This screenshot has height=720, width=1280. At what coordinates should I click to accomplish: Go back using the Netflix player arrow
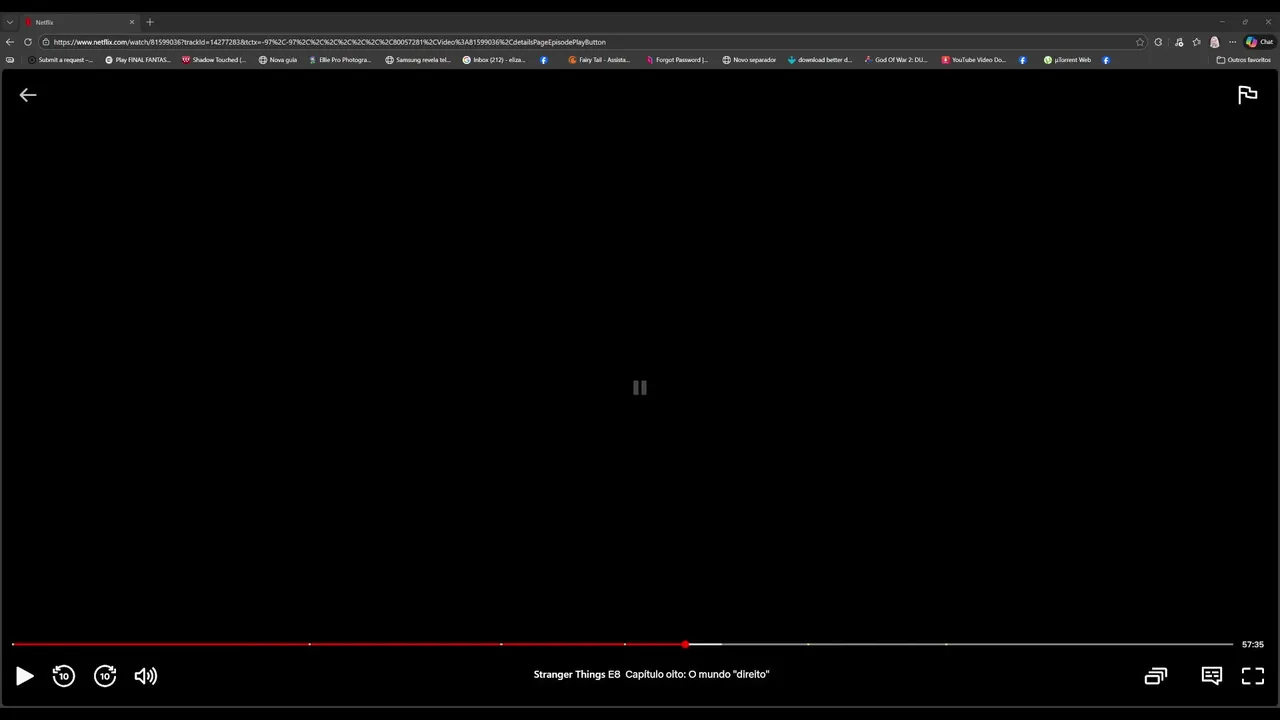(28, 95)
